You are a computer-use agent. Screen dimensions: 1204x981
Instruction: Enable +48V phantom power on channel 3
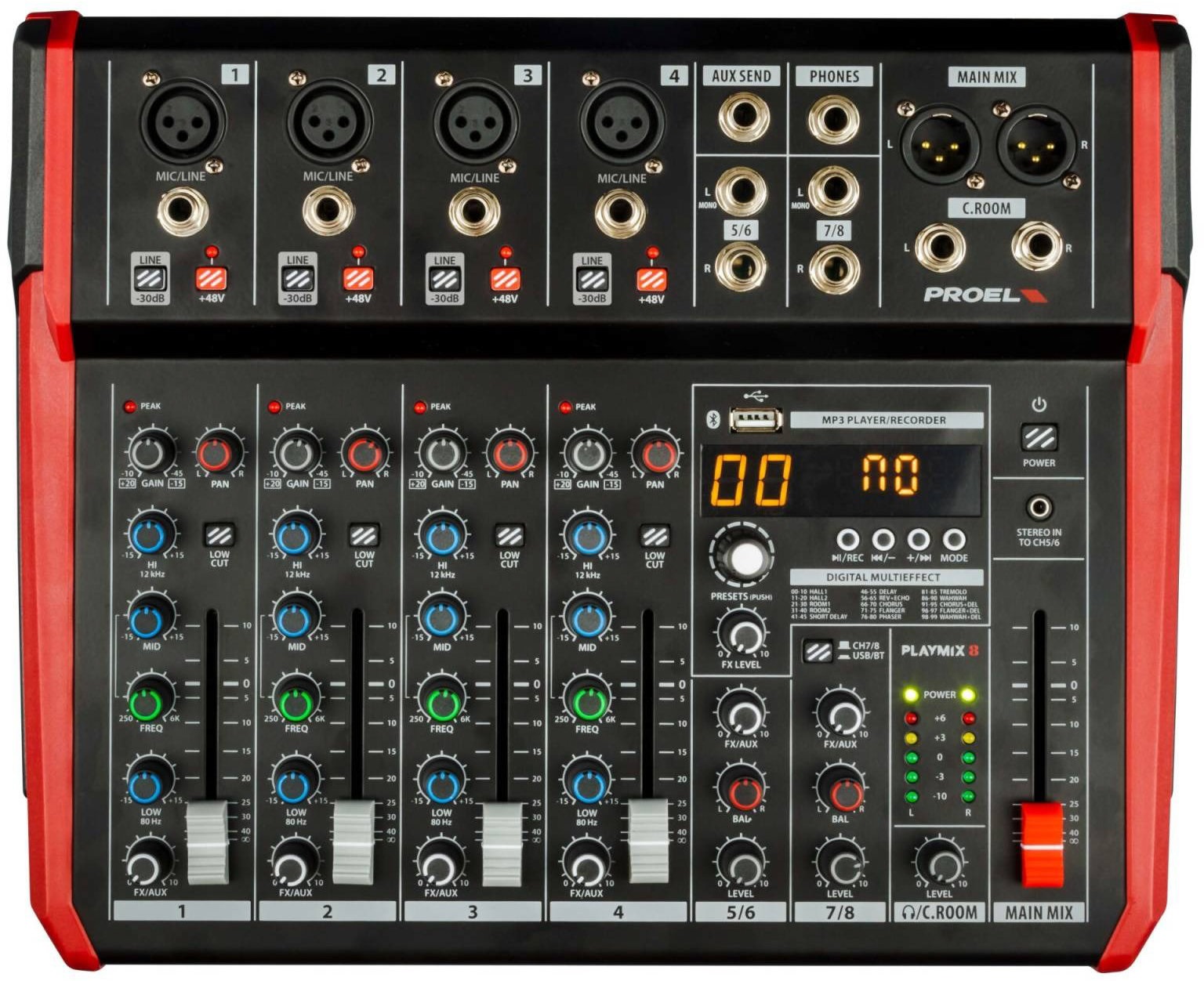(x=505, y=279)
